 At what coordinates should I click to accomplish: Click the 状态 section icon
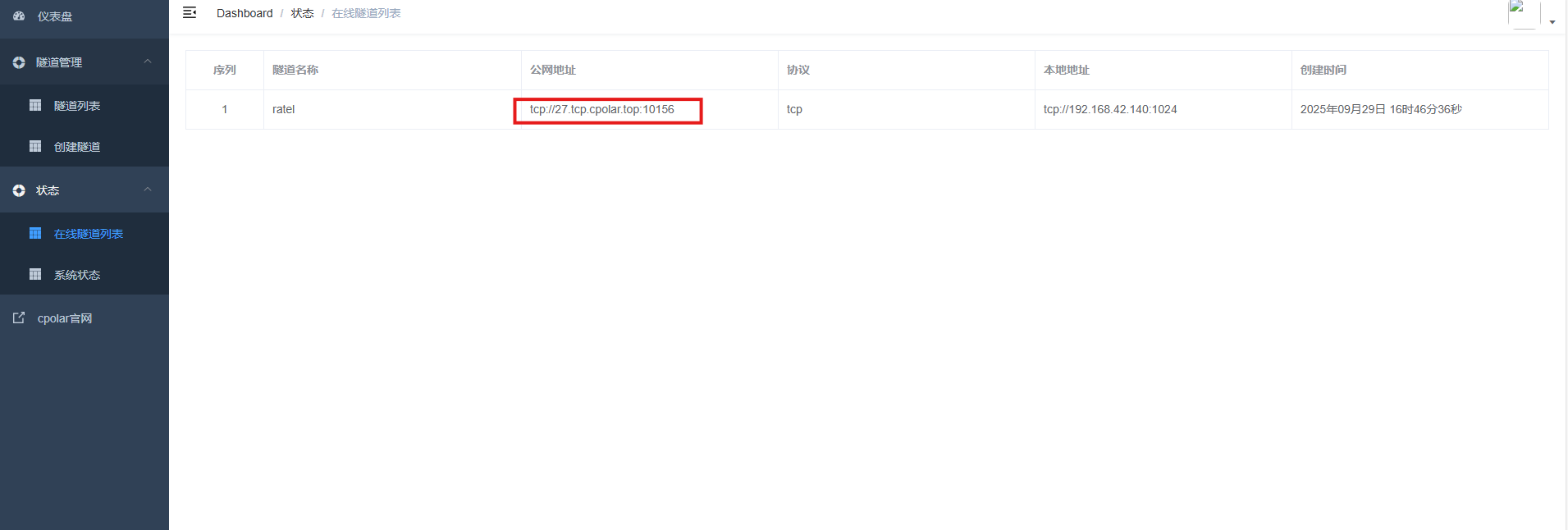pyautogui.click(x=19, y=190)
